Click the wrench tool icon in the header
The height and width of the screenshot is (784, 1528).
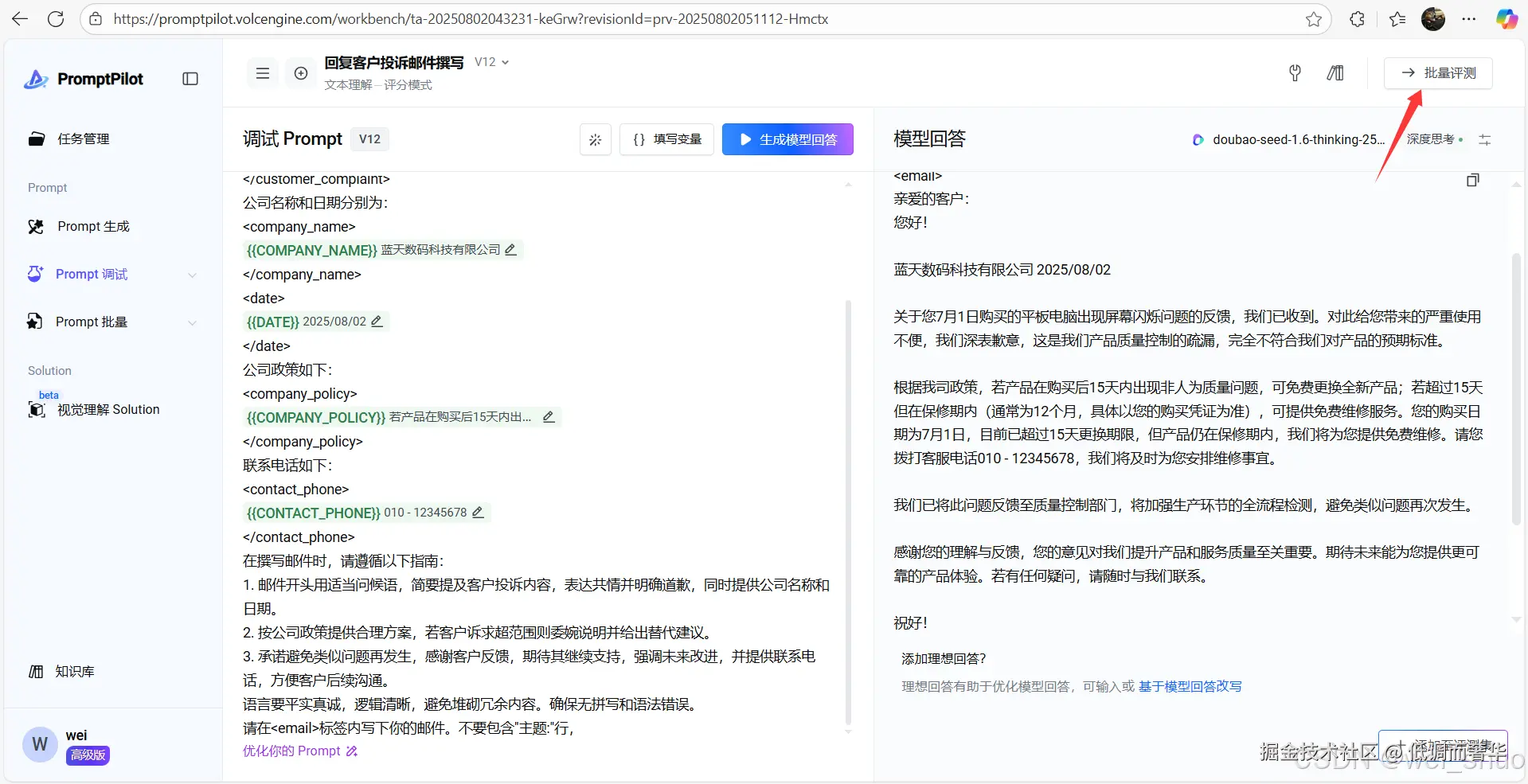point(1294,72)
